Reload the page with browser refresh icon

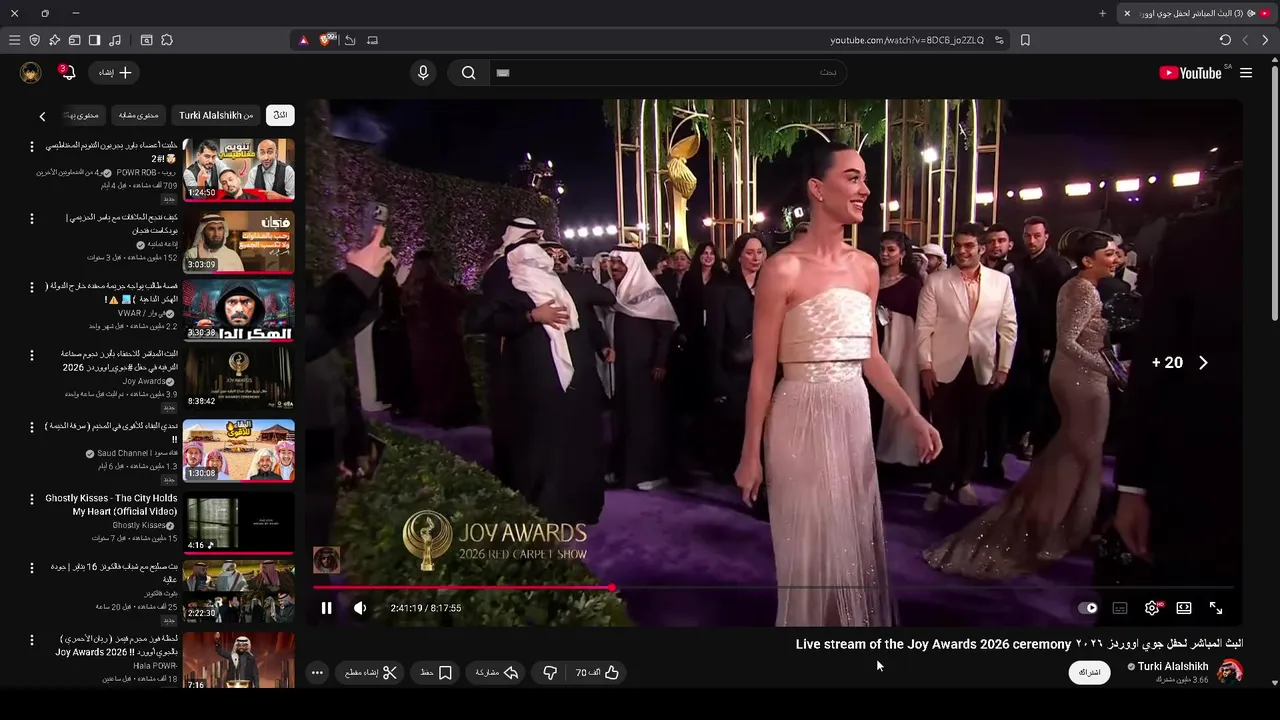1225,40
